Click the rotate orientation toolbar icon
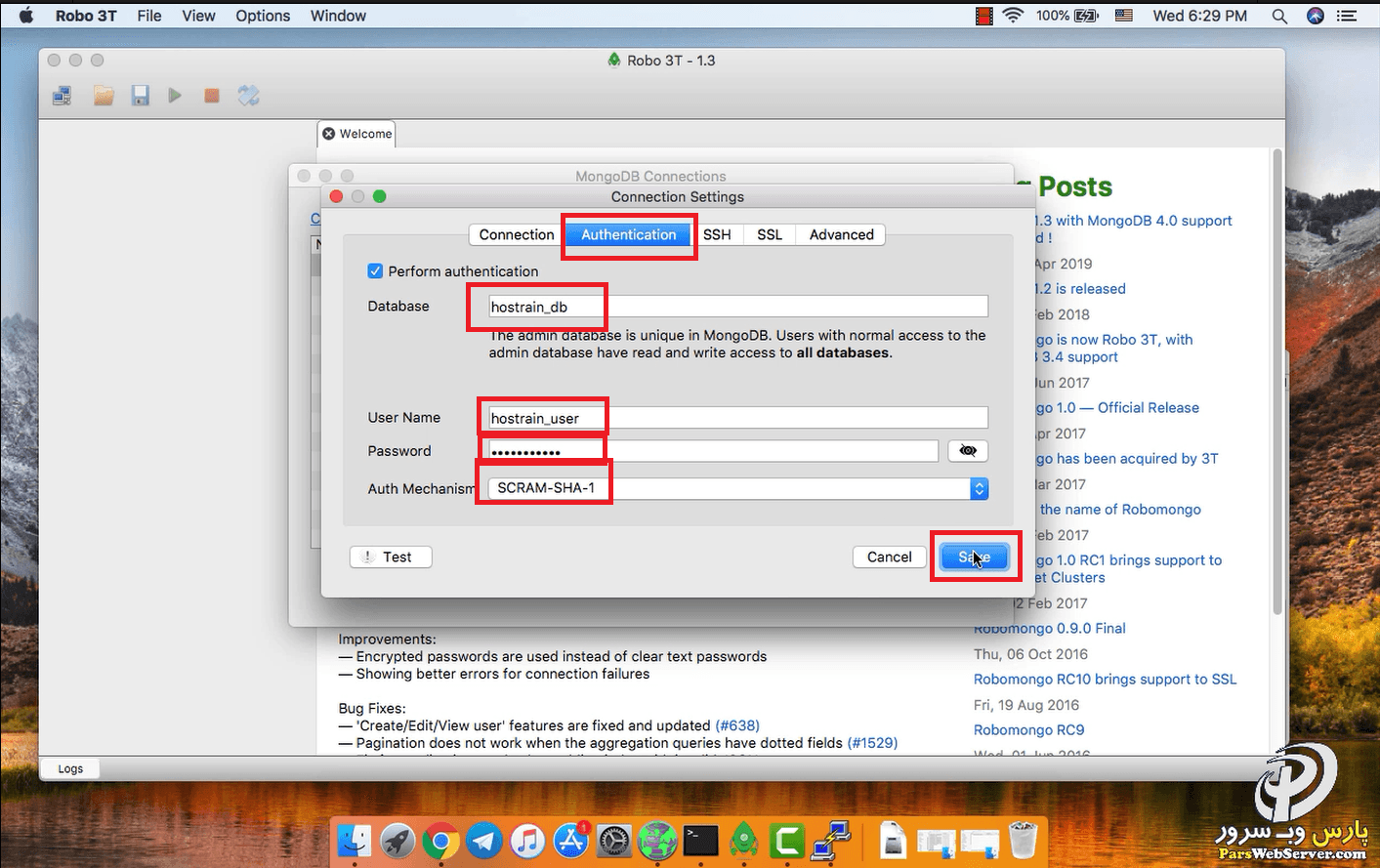 click(249, 96)
